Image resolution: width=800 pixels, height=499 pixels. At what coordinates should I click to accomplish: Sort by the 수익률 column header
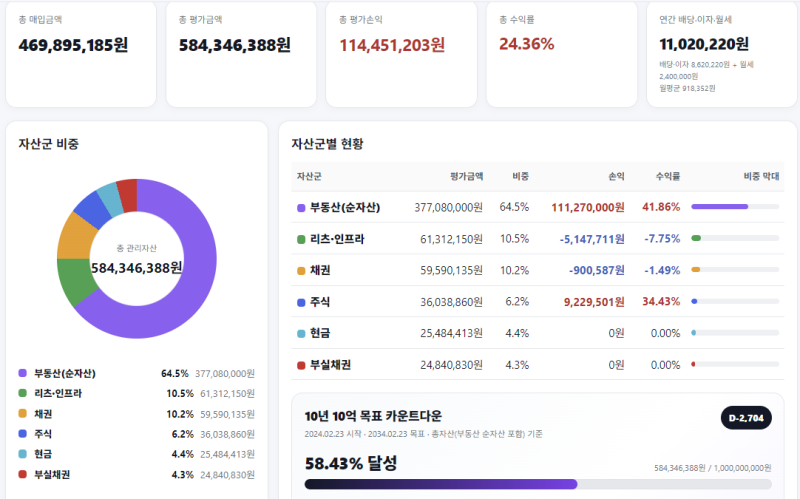click(x=668, y=176)
